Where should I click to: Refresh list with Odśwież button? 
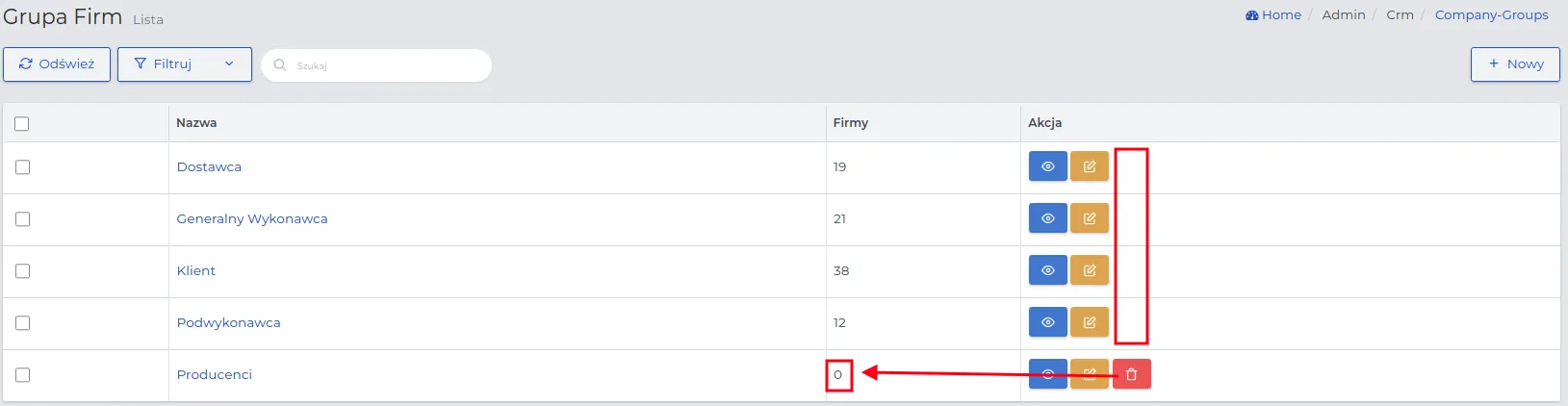tap(57, 64)
